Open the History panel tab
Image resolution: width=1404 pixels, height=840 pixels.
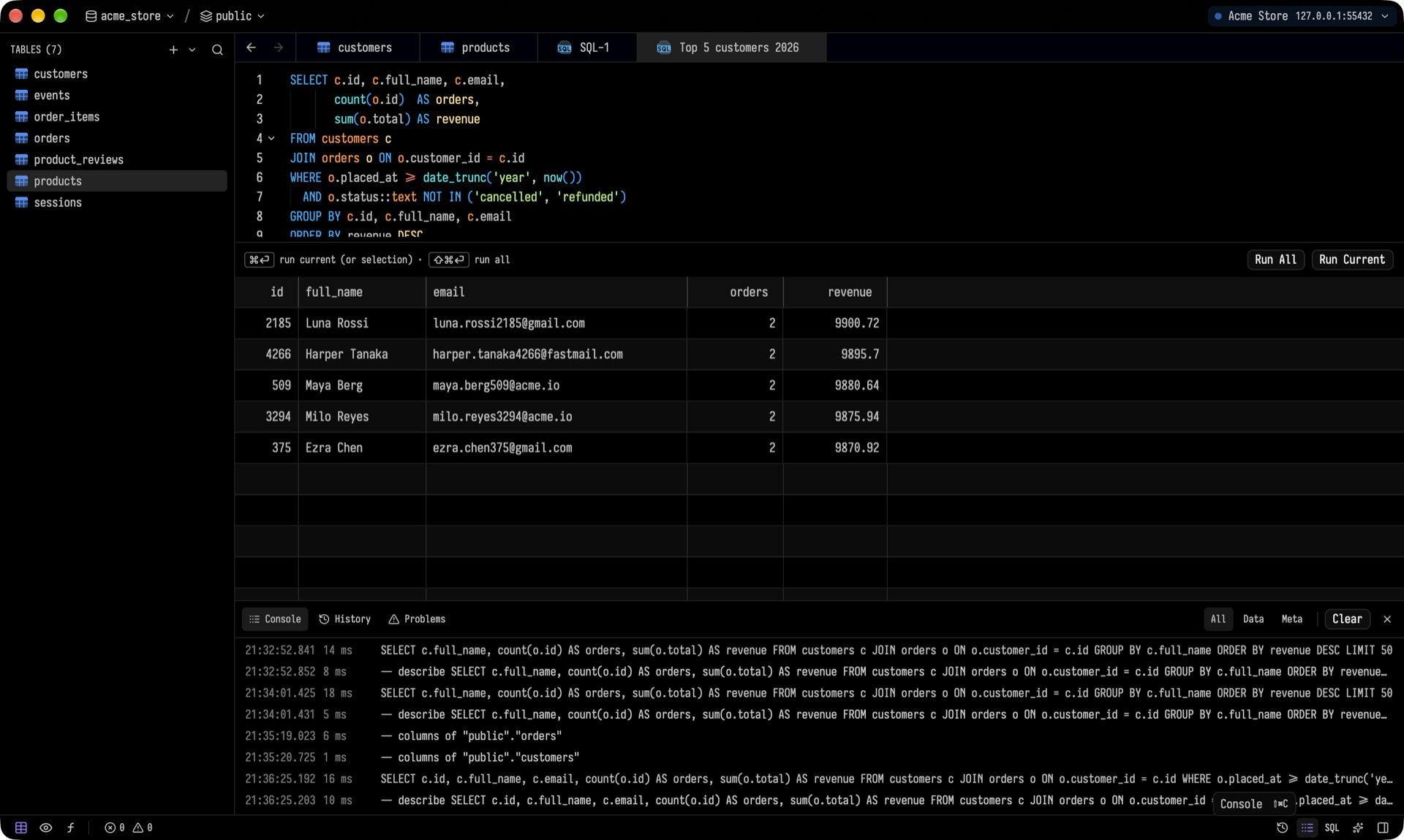345,619
